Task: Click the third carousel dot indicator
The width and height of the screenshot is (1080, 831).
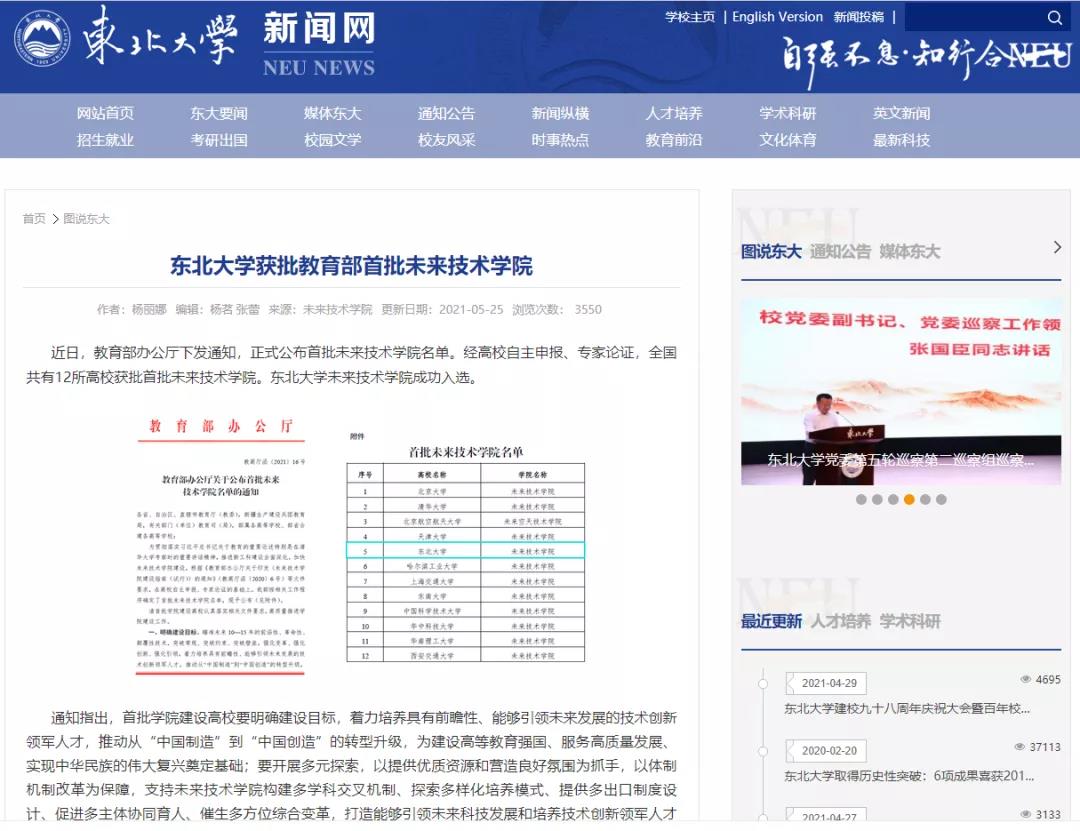Action: point(893,500)
